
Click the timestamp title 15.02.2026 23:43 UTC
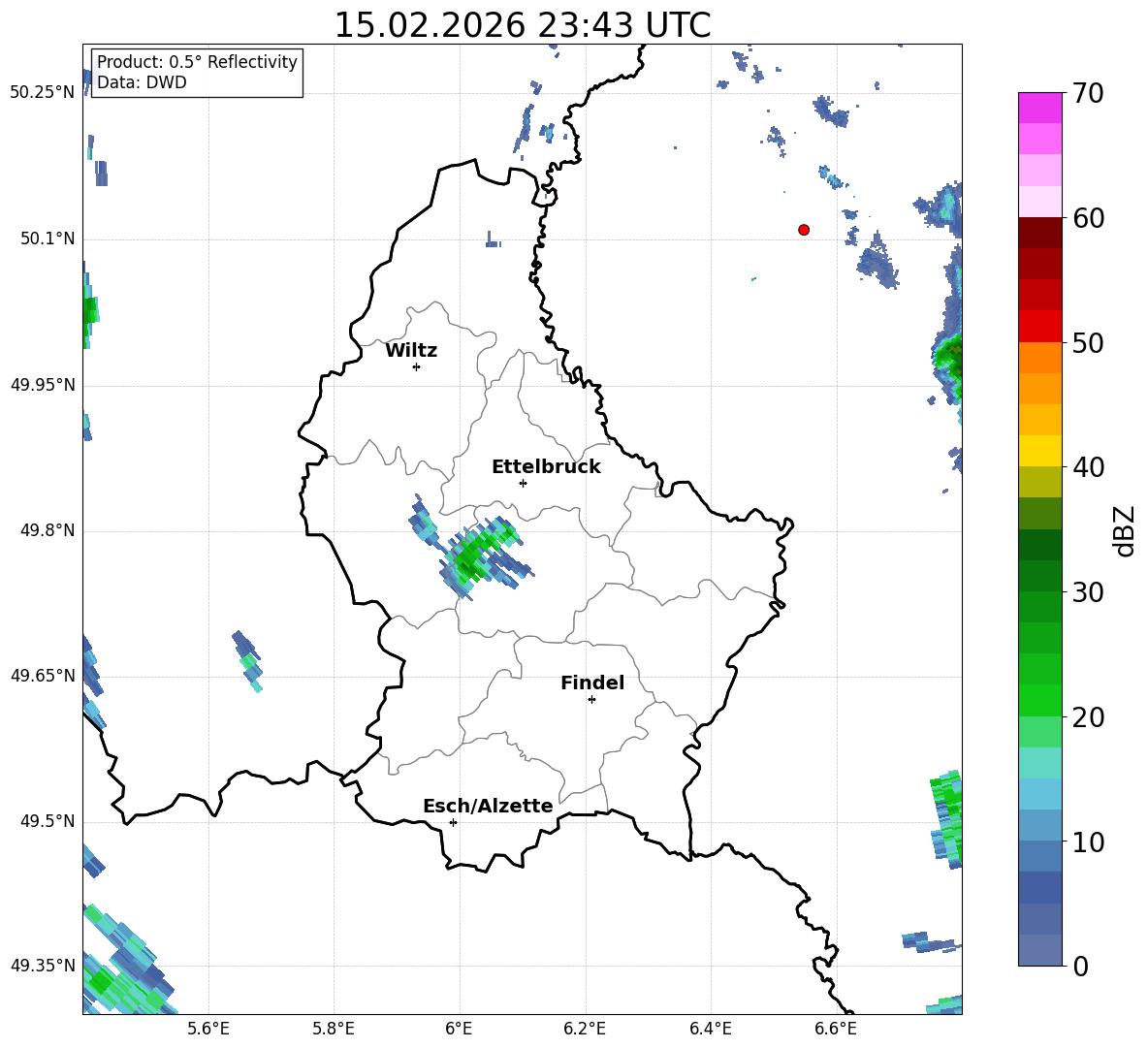522,25
